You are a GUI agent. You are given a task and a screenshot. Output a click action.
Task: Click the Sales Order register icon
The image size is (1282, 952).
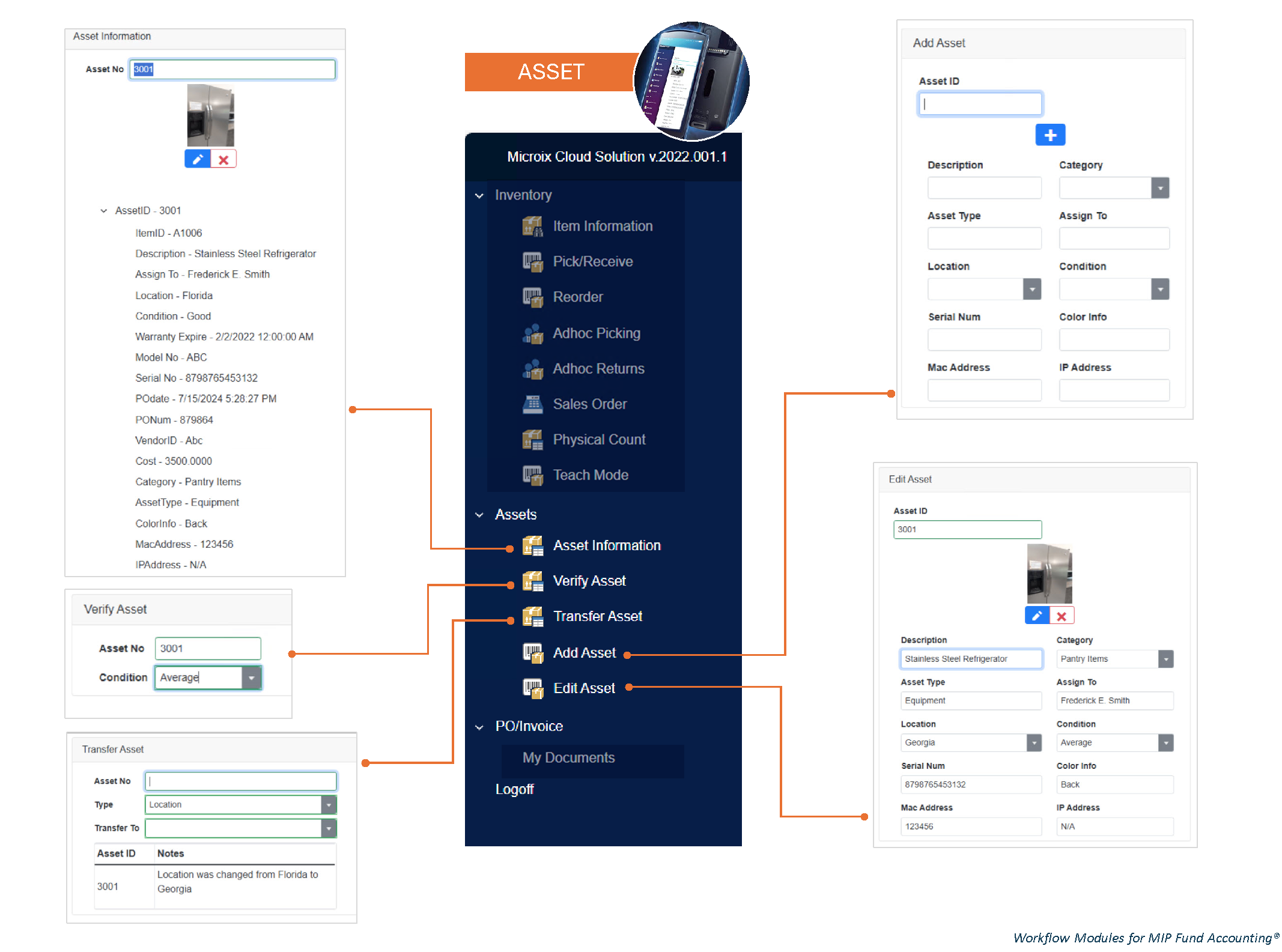tap(532, 404)
